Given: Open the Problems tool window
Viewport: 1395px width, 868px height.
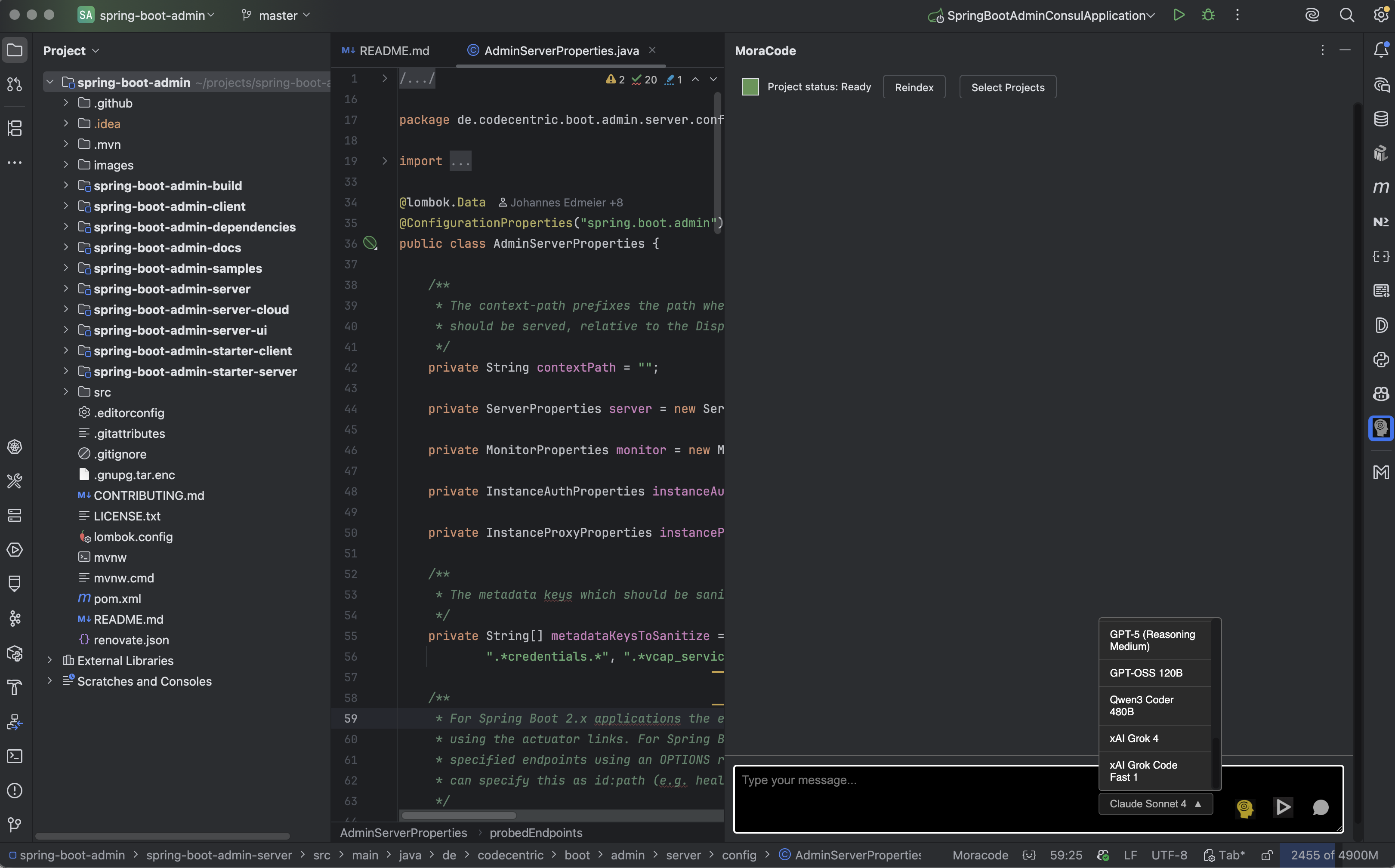Looking at the screenshot, I should point(14,791).
